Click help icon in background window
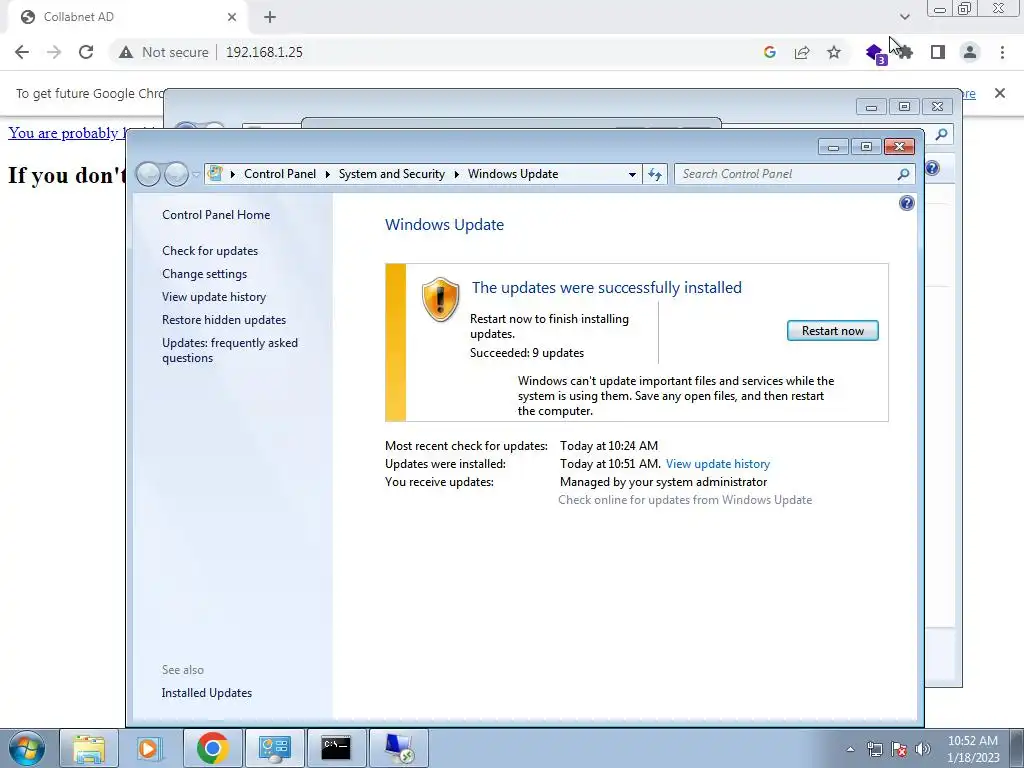The image size is (1024, 768). pyautogui.click(x=933, y=168)
